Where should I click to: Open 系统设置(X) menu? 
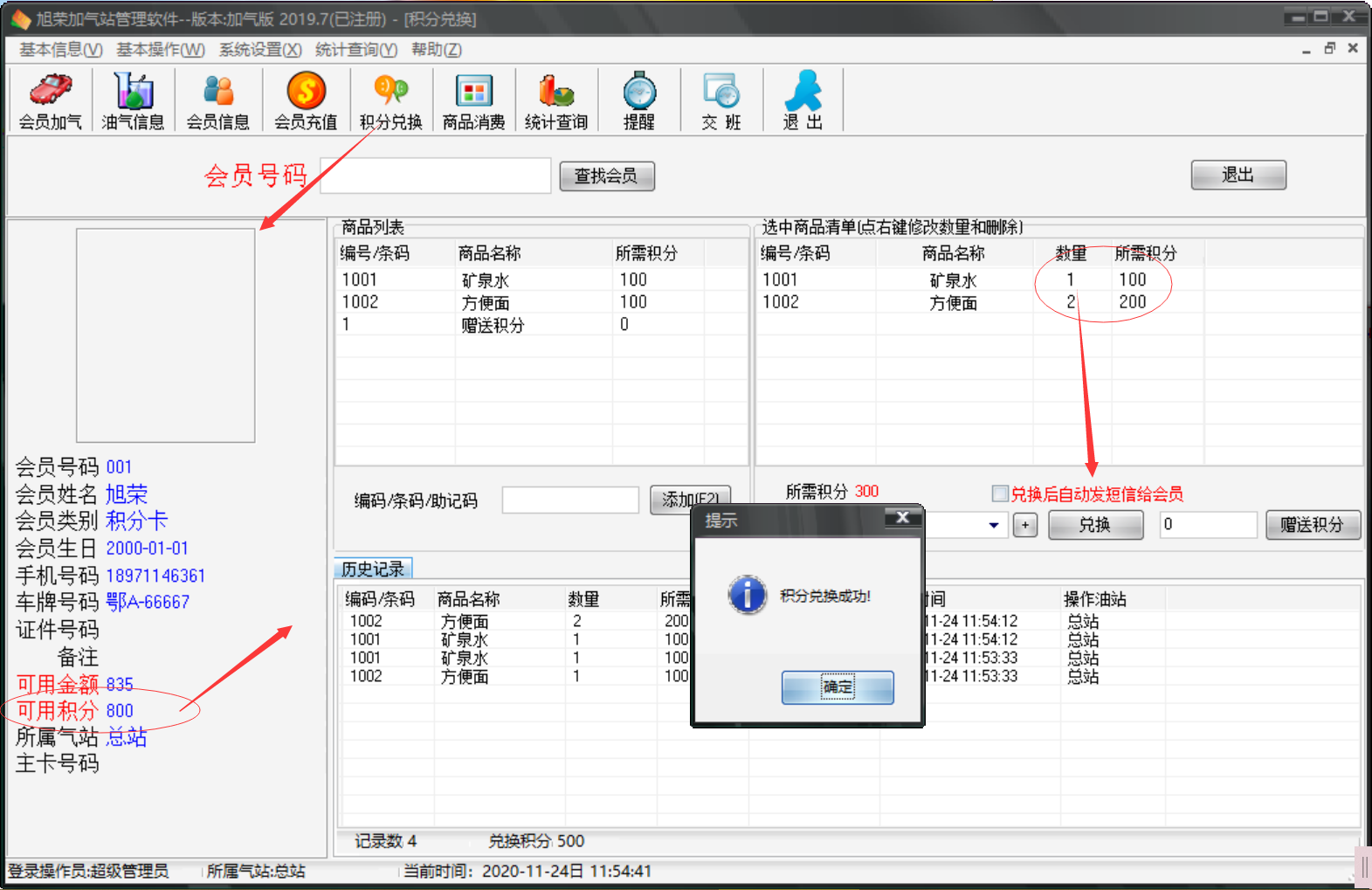(x=260, y=50)
